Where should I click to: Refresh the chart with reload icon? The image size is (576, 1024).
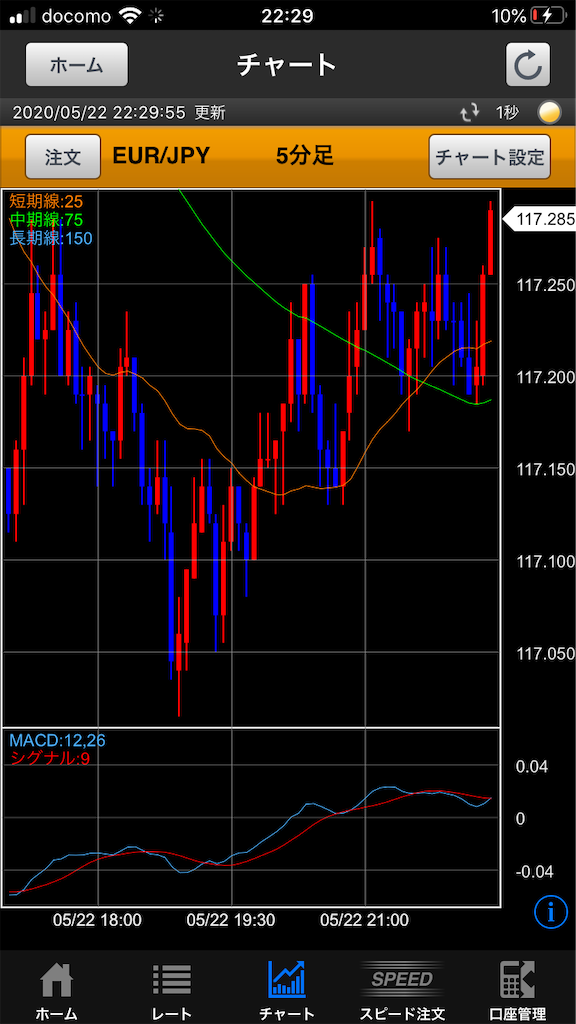point(528,65)
